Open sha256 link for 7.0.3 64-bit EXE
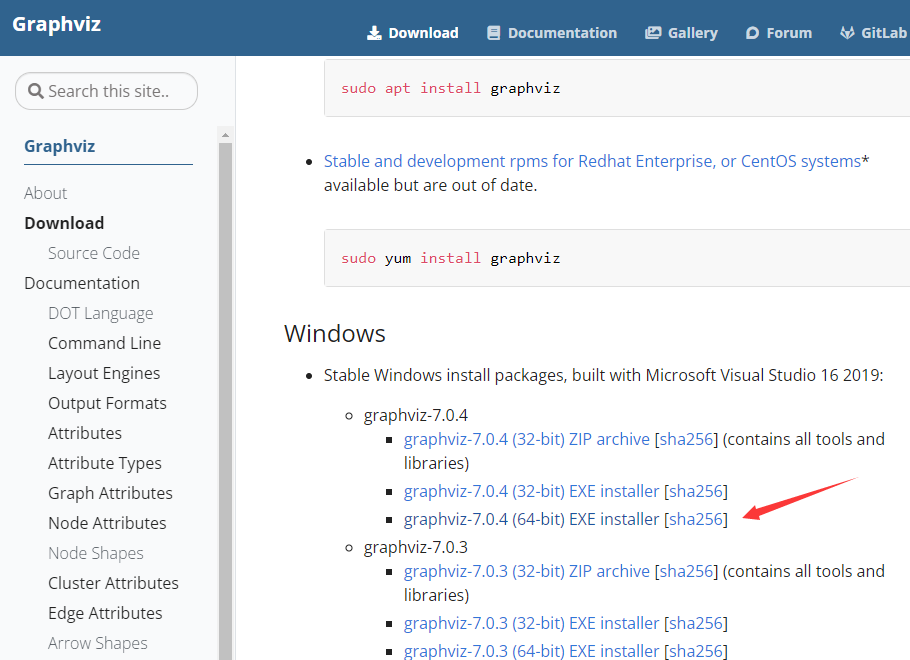Screen dimensions: 910x660 [696, 651]
